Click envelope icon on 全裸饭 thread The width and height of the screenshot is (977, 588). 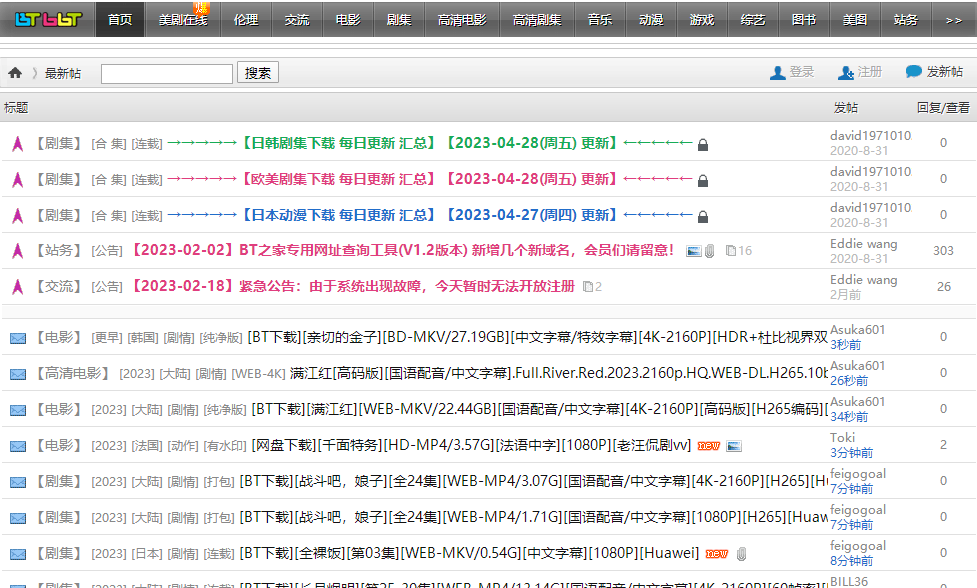18,554
